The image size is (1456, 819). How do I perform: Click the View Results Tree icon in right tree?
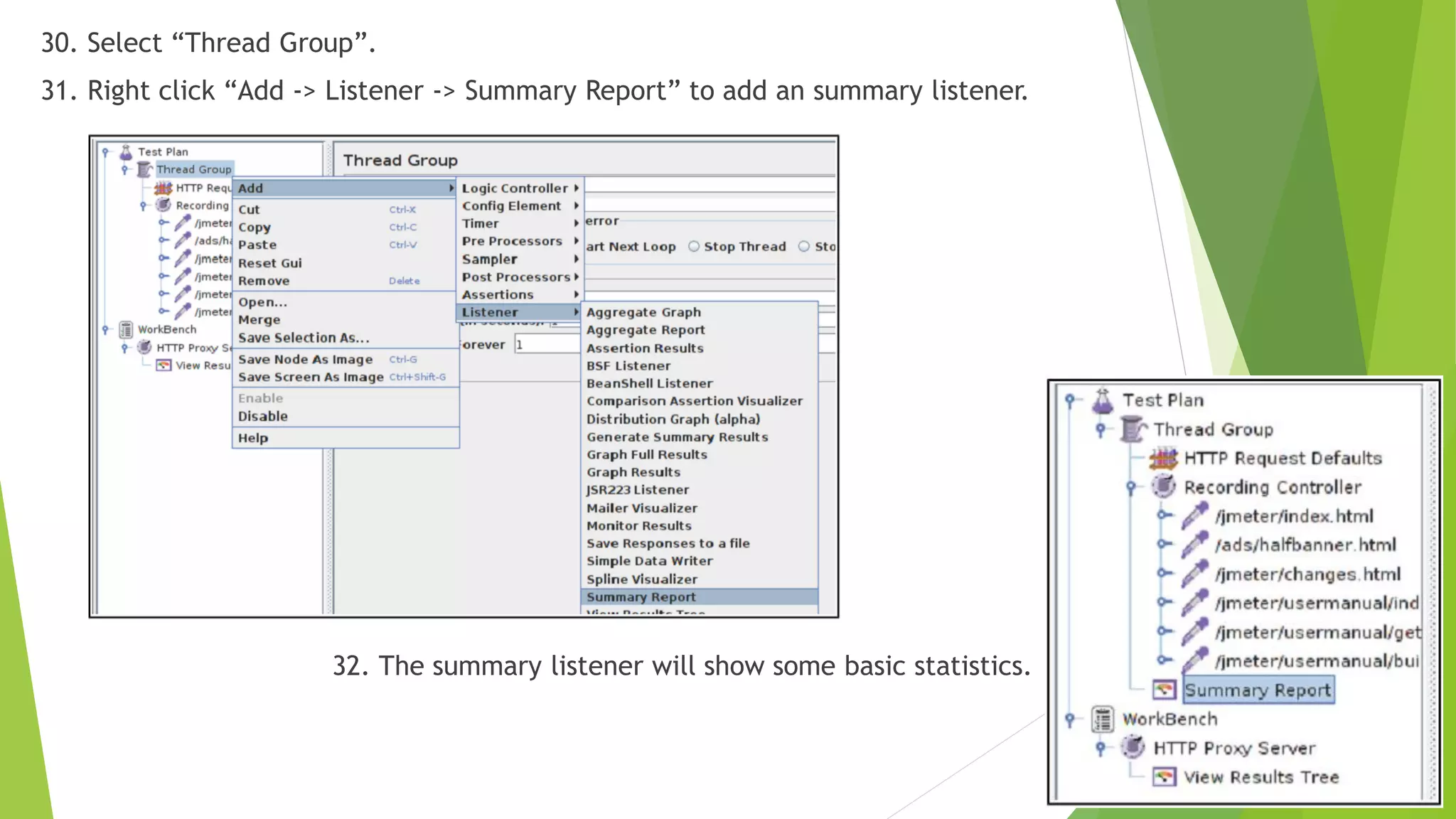pyautogui.click(x=1164, y=777)
